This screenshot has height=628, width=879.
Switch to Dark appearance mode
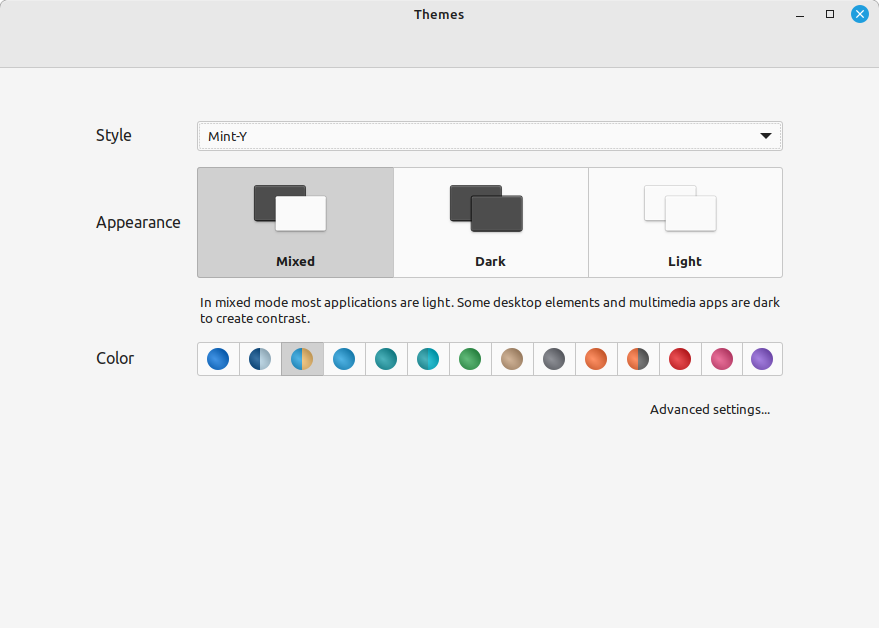490,222
